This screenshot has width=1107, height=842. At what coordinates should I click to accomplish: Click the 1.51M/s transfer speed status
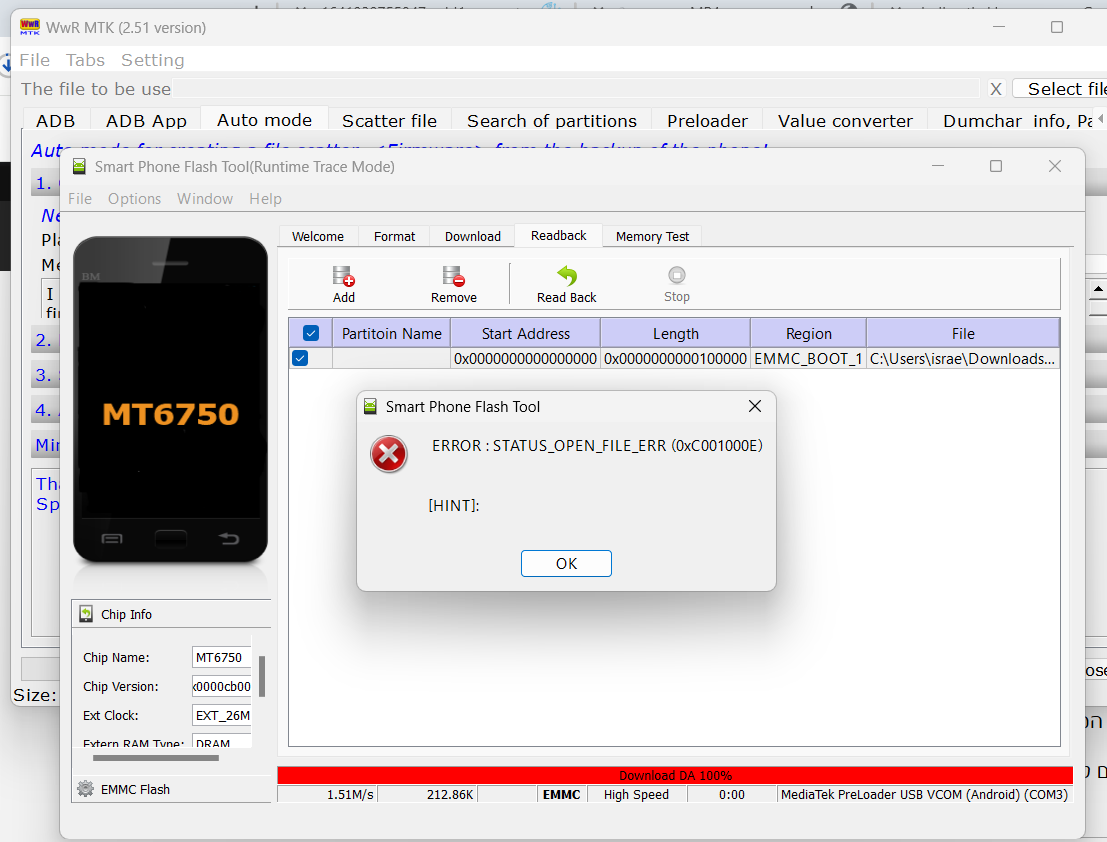tap(328, 794)
